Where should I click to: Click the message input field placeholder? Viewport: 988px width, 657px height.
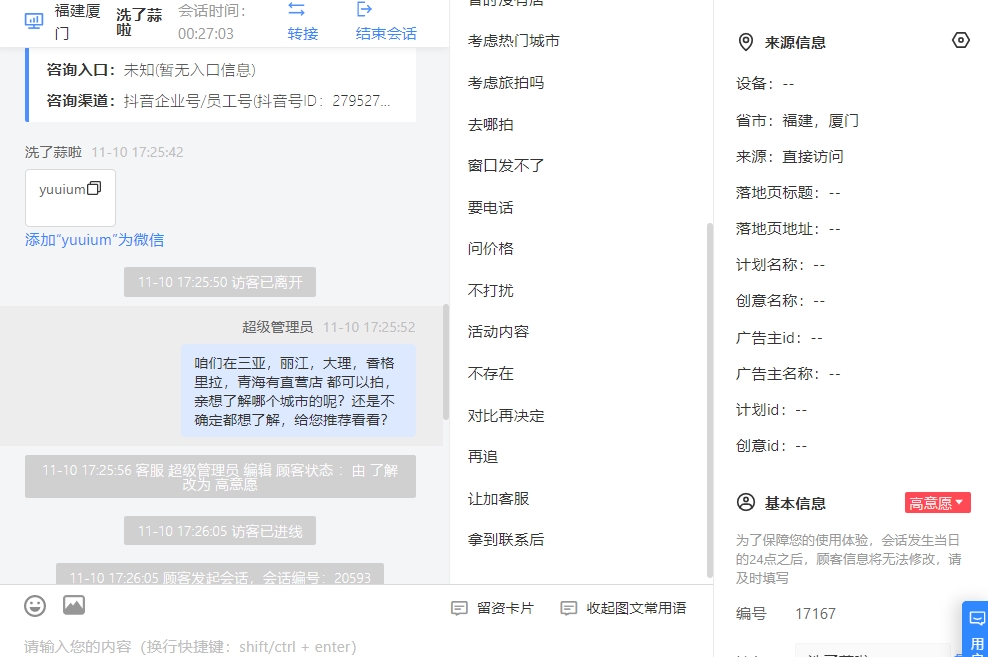click(190, 647)
